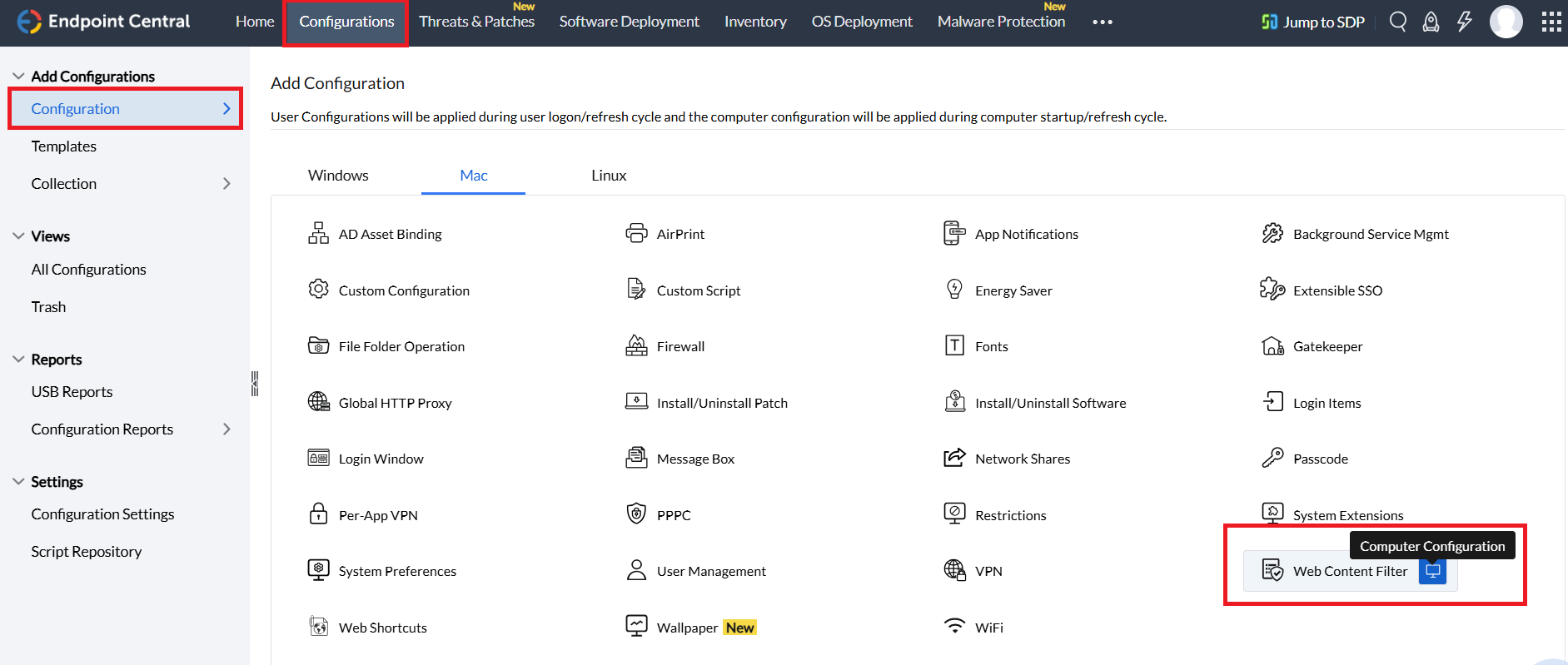This screenshot has width=1568, height=665.
Task: Collapse the Reports section
Action: [18, 359]
